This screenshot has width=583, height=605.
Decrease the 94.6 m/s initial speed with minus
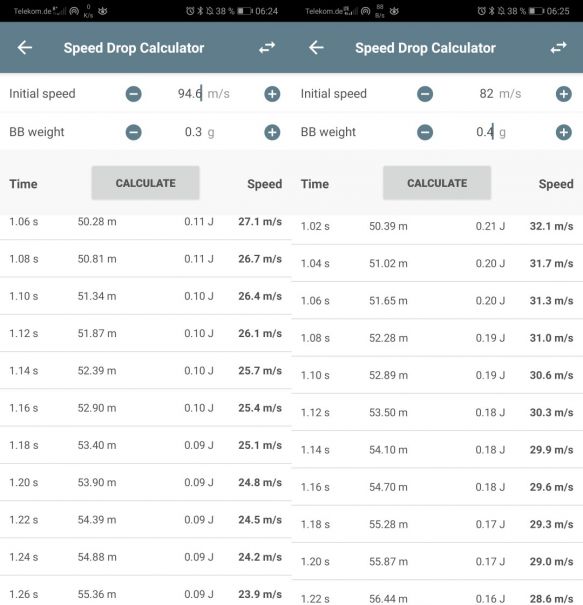[133, 94]
